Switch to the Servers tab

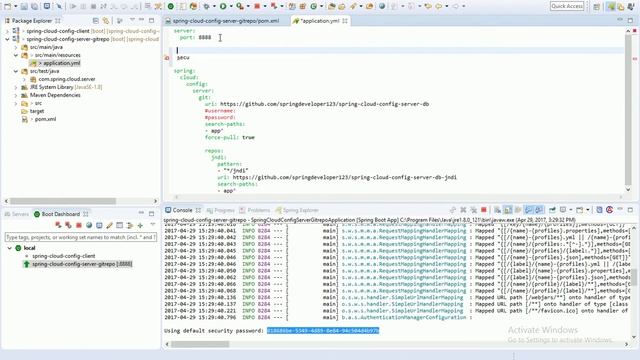(17, 214)
